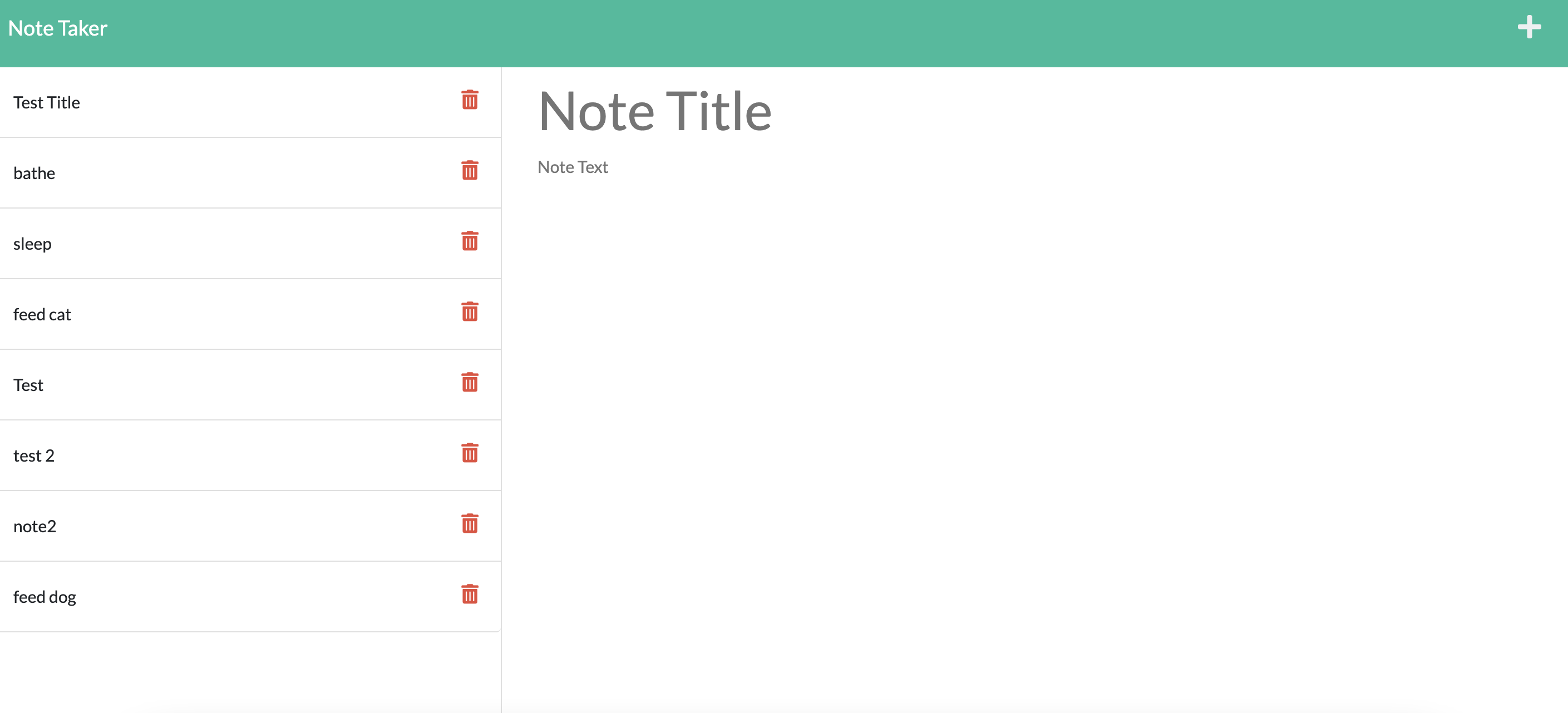Open the 'feed cat' note from the list
Viewport: 1568px width, 713px height.
pos(183,314)
